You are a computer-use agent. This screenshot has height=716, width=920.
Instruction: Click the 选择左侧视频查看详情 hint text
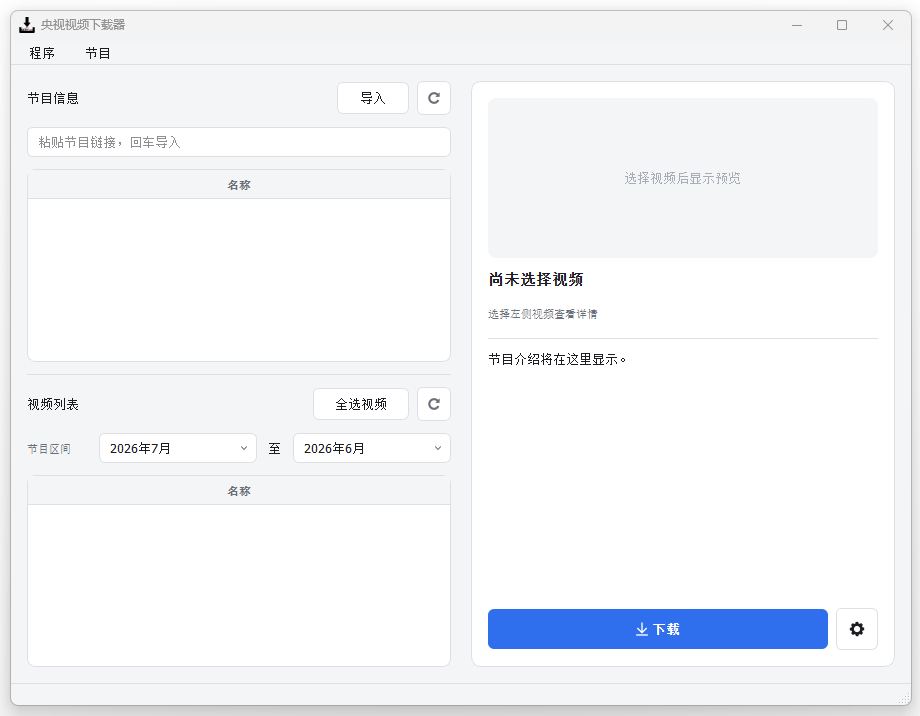(543, 314)
